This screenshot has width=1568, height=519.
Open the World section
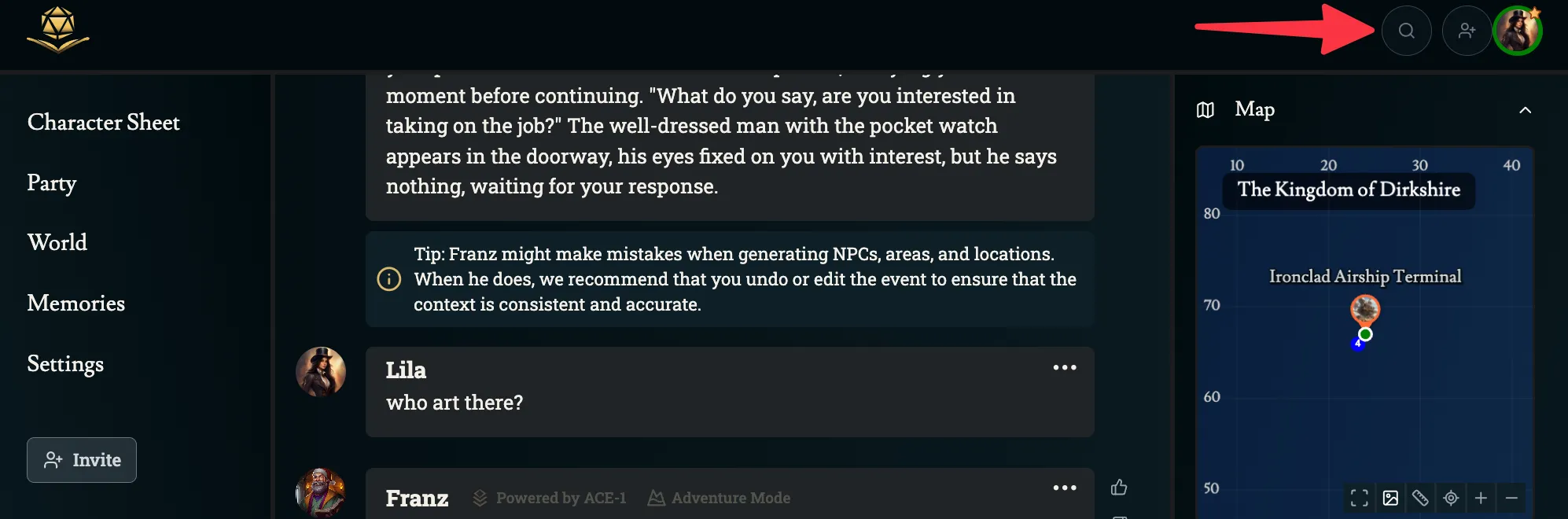(57, 242)
